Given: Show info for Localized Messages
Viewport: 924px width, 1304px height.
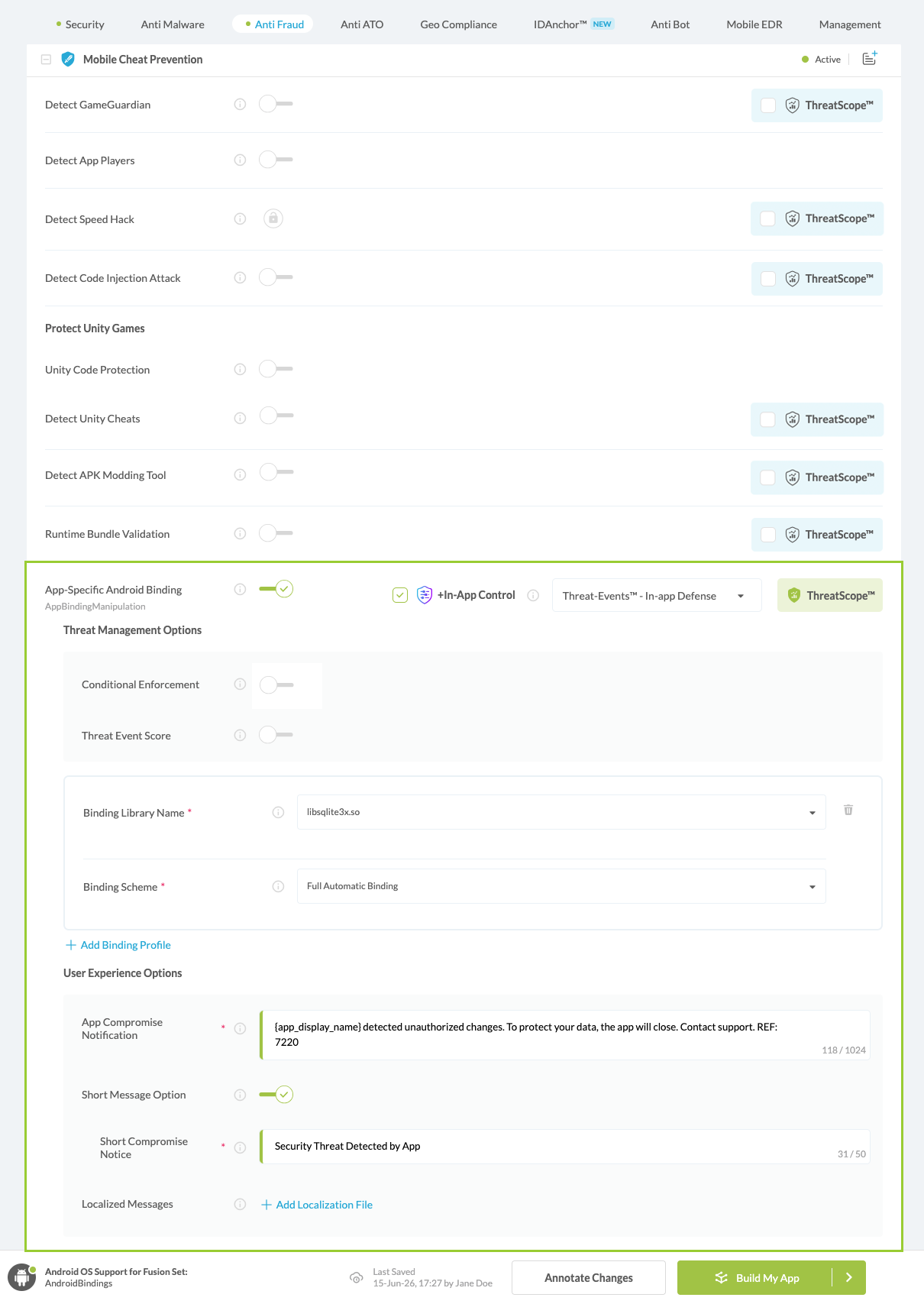Looking at the screenshot, I should [x=240, y=1204].
